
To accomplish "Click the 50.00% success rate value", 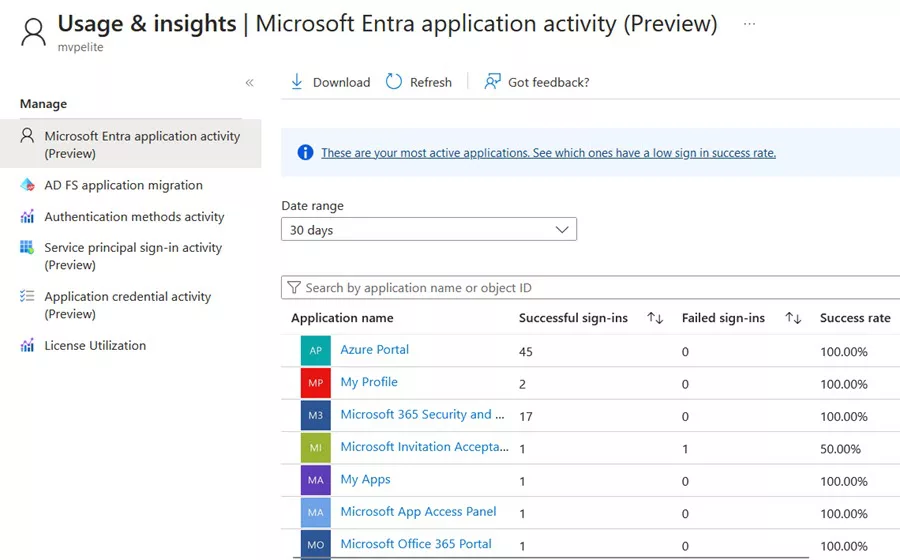I will pyautogui.click(x=840, y=449).
